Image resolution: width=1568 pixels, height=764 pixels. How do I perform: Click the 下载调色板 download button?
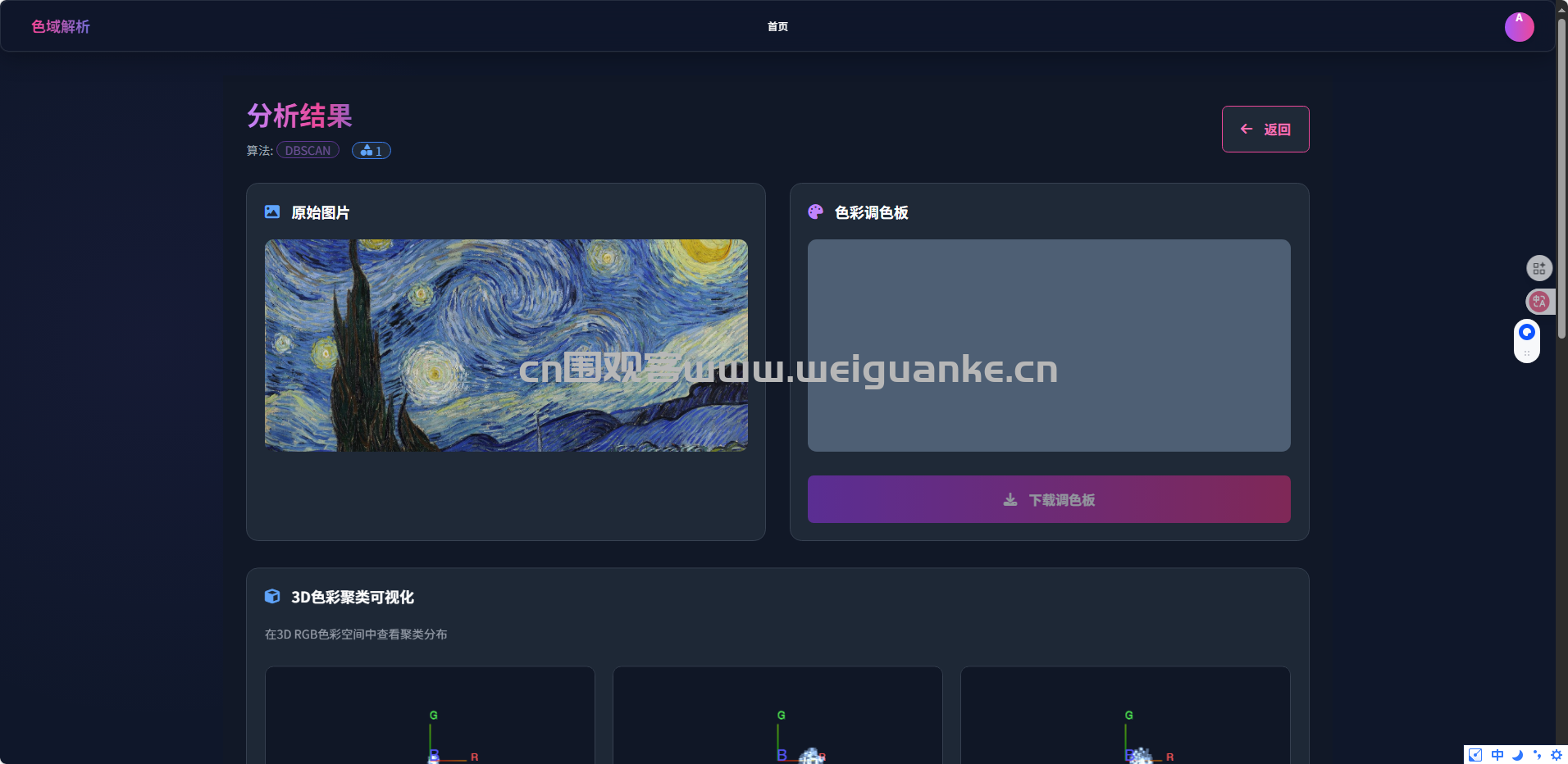coord(1049,499)
